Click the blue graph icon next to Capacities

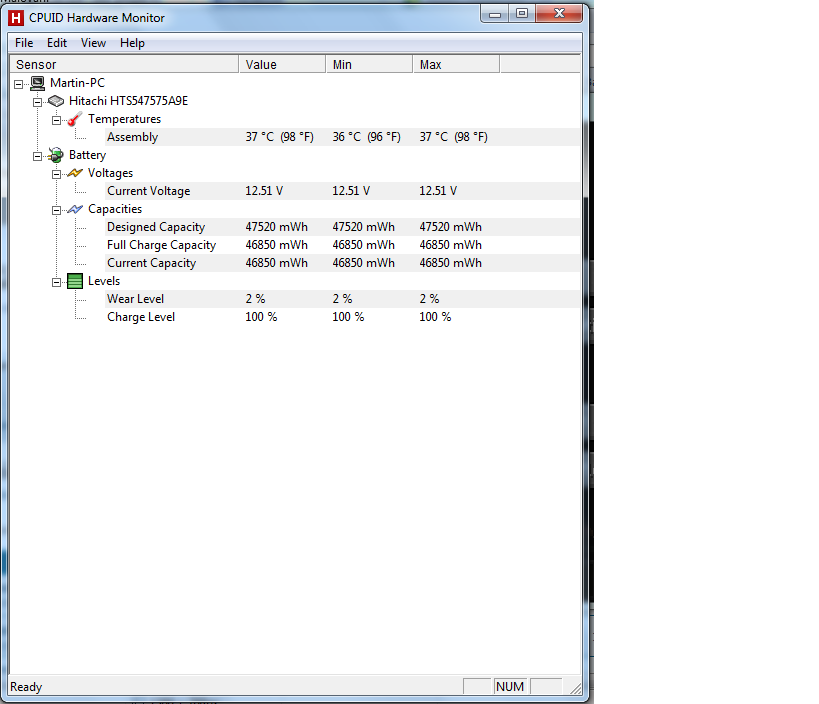[75, 209]
